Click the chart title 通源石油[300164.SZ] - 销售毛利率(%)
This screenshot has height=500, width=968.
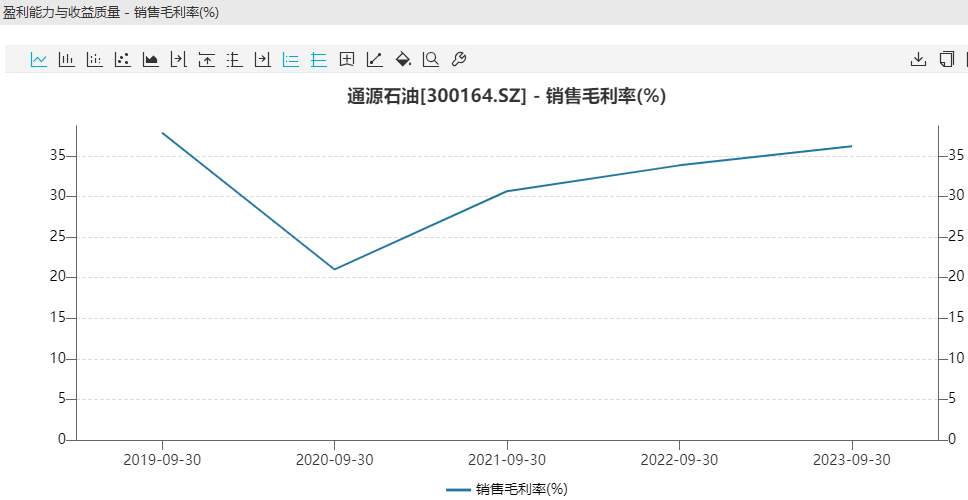click(x=506, y=96)
